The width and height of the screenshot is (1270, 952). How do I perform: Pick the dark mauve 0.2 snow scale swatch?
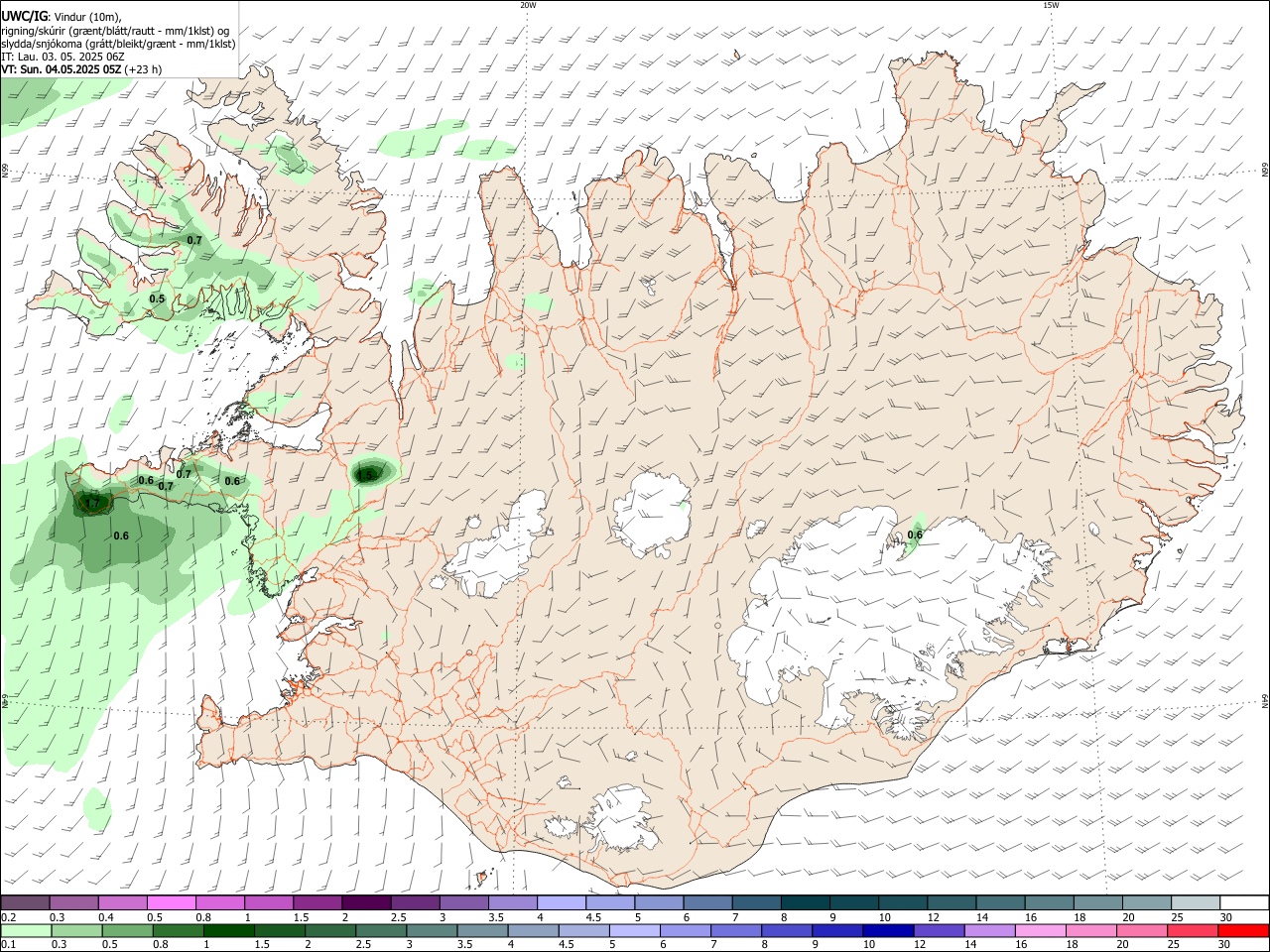pyautogui.click(x=25, y=902)
